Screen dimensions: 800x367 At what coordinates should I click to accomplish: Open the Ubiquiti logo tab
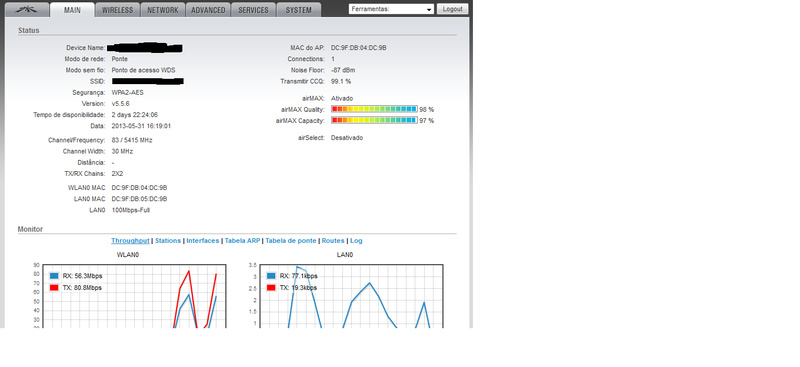(27, 10)
